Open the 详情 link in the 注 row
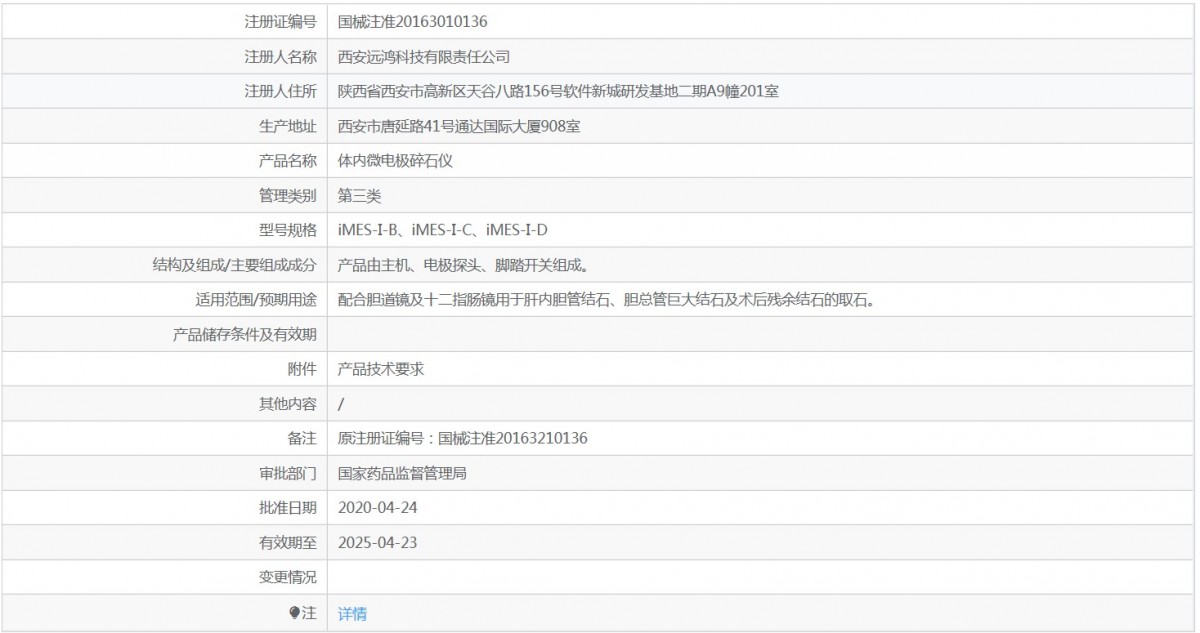This screenshot has width=1200, height=633. (352, 614)
